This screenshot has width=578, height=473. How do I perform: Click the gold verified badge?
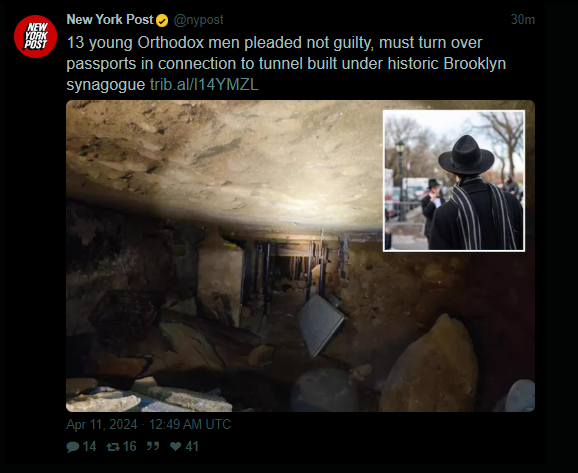pos(162,21)
